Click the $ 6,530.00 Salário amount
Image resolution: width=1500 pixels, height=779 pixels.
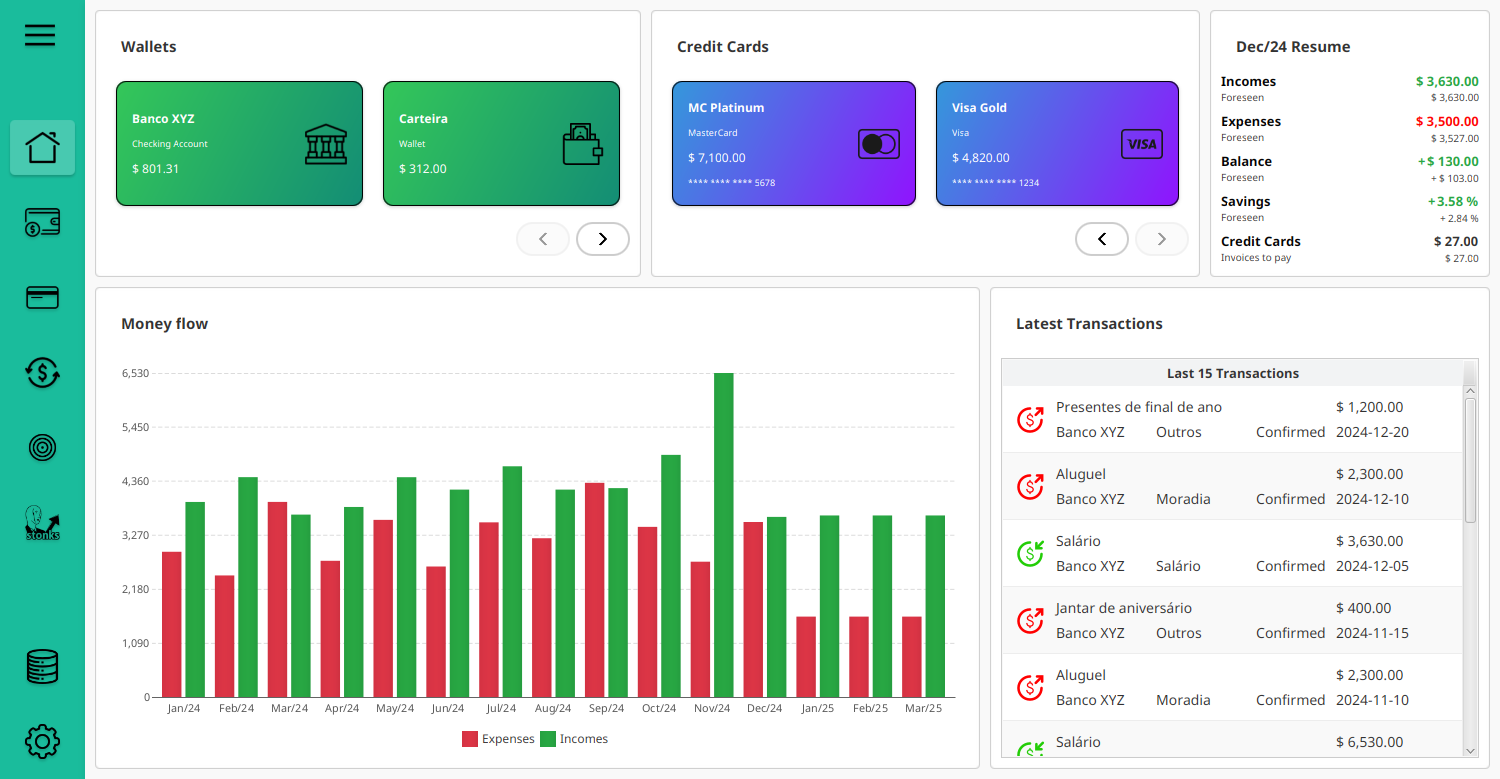[1369, 742]
